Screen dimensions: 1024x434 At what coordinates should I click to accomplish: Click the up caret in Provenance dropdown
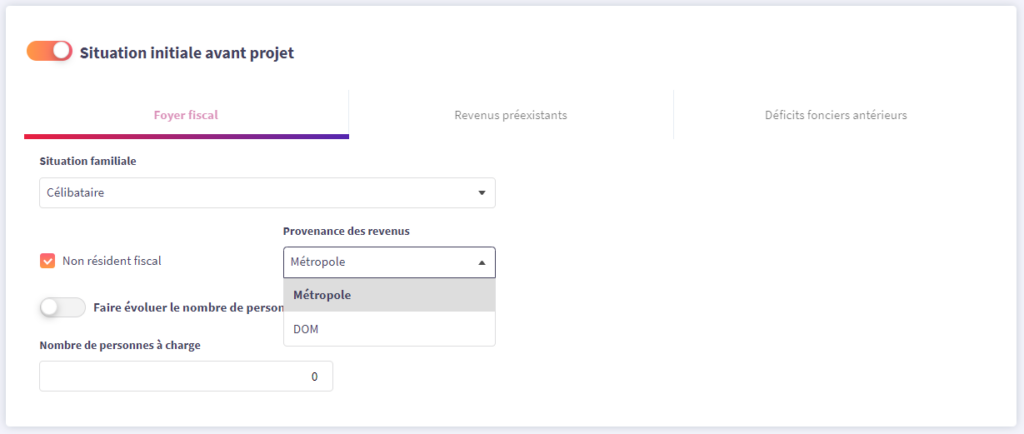pos(481,263)
